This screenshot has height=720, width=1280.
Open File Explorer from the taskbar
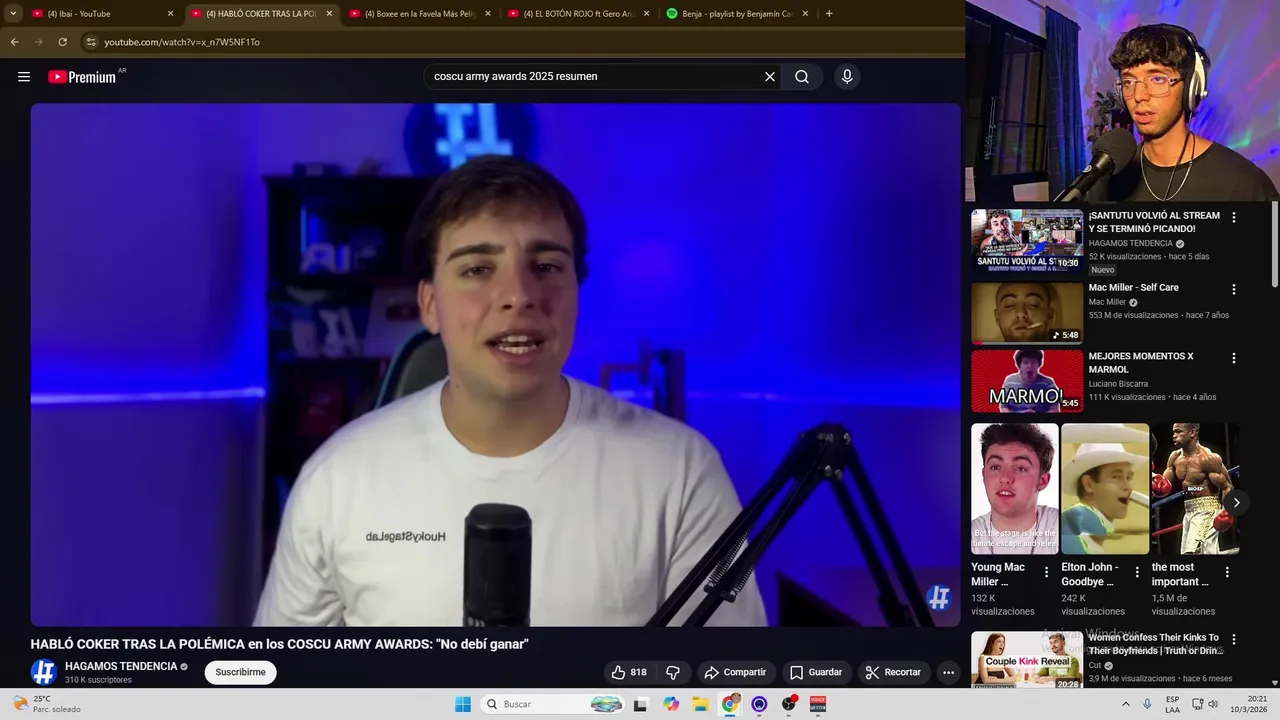pos(700,704)
